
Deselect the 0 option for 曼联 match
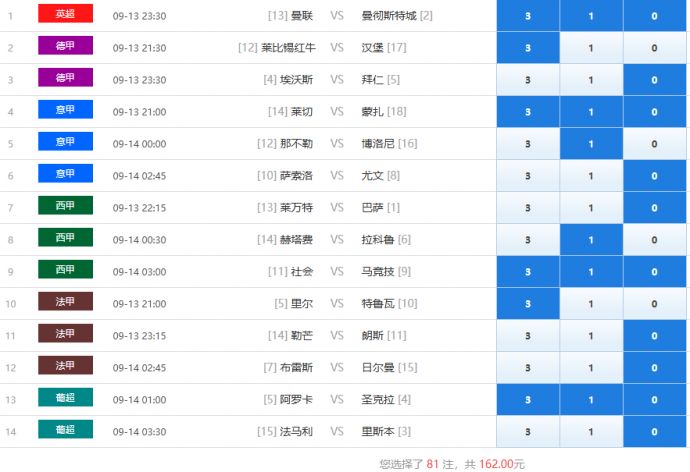(654, 16)
